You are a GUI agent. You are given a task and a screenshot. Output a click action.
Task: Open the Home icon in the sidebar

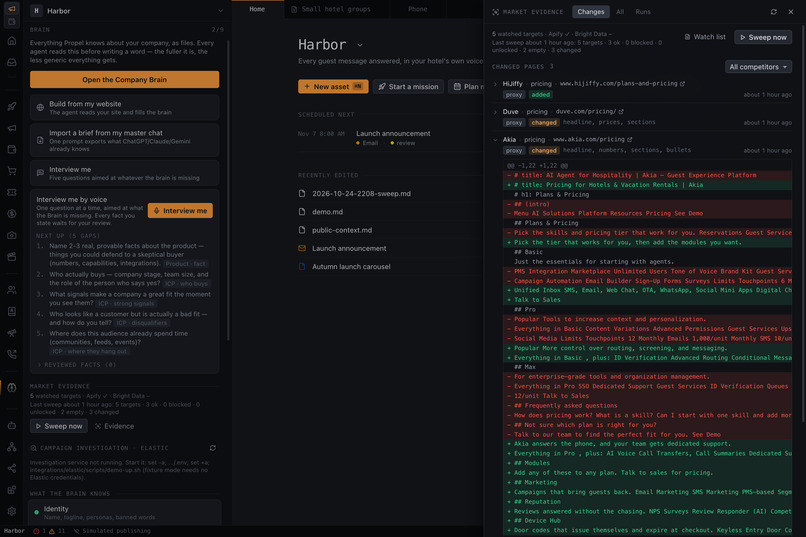[12, 41]
